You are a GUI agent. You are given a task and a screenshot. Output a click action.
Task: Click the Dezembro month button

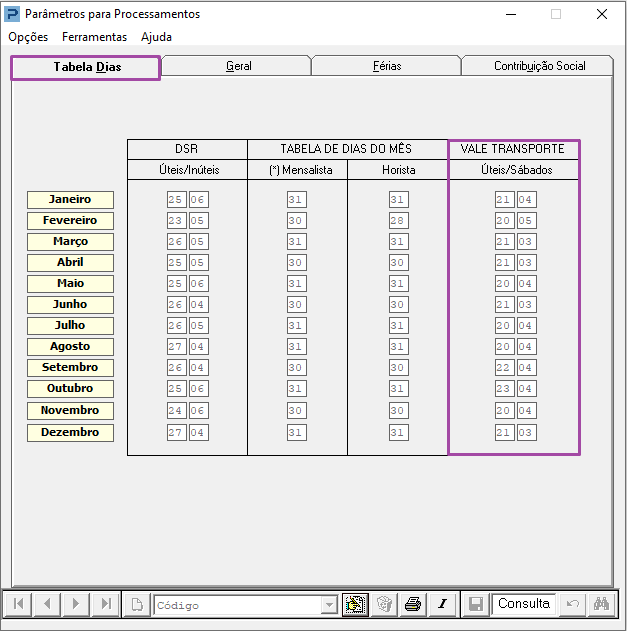(70, 432)
